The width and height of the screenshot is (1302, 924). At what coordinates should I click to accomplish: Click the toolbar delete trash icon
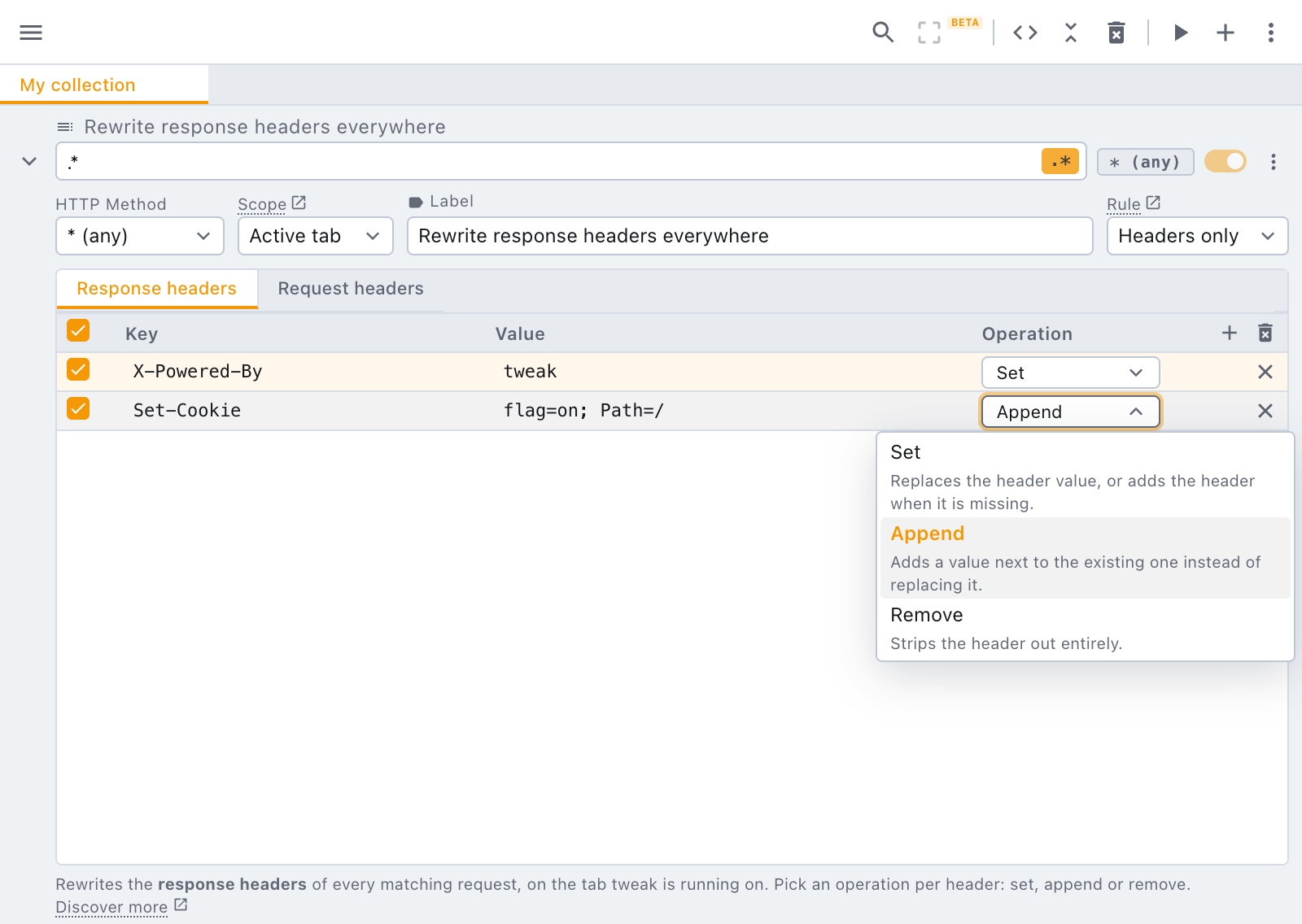click(1116, 33)
